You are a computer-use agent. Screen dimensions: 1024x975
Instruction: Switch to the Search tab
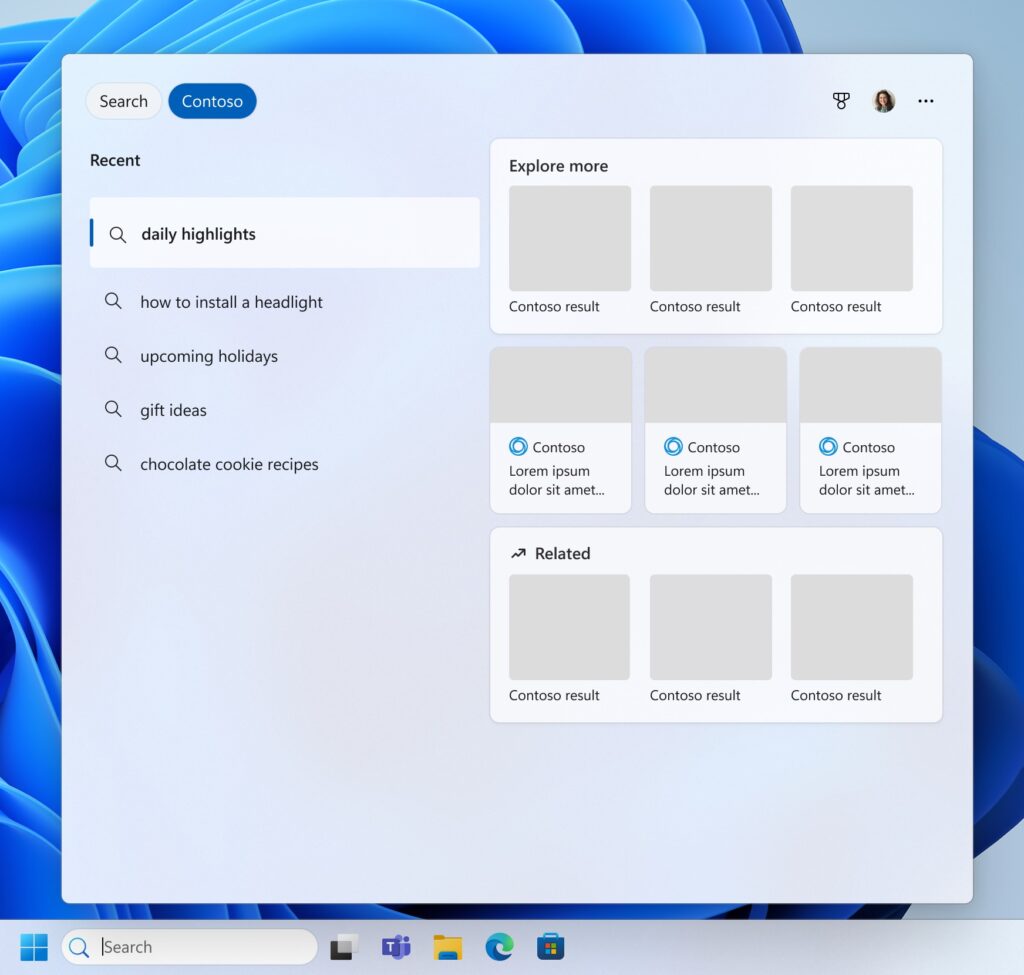(123, 100)
